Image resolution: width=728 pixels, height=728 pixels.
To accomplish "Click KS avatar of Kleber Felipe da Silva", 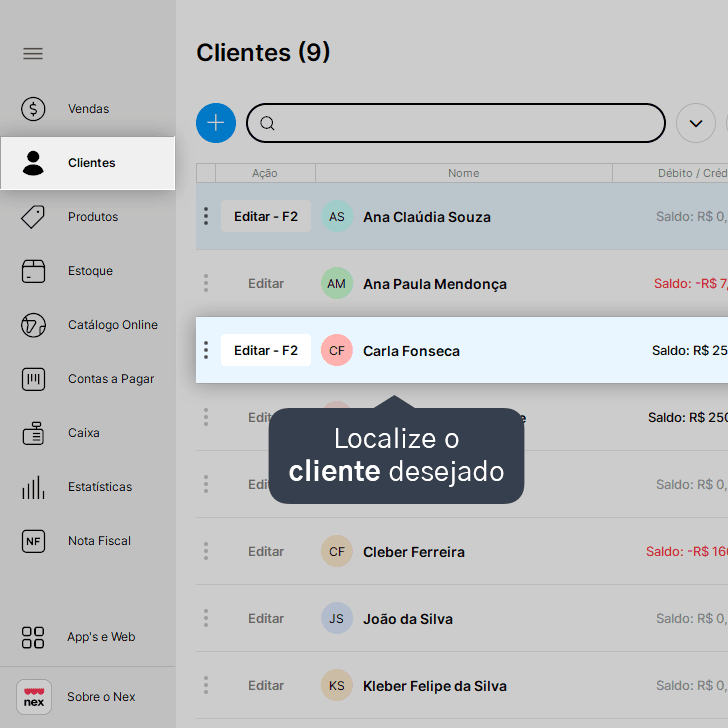I will pos(337,685).
